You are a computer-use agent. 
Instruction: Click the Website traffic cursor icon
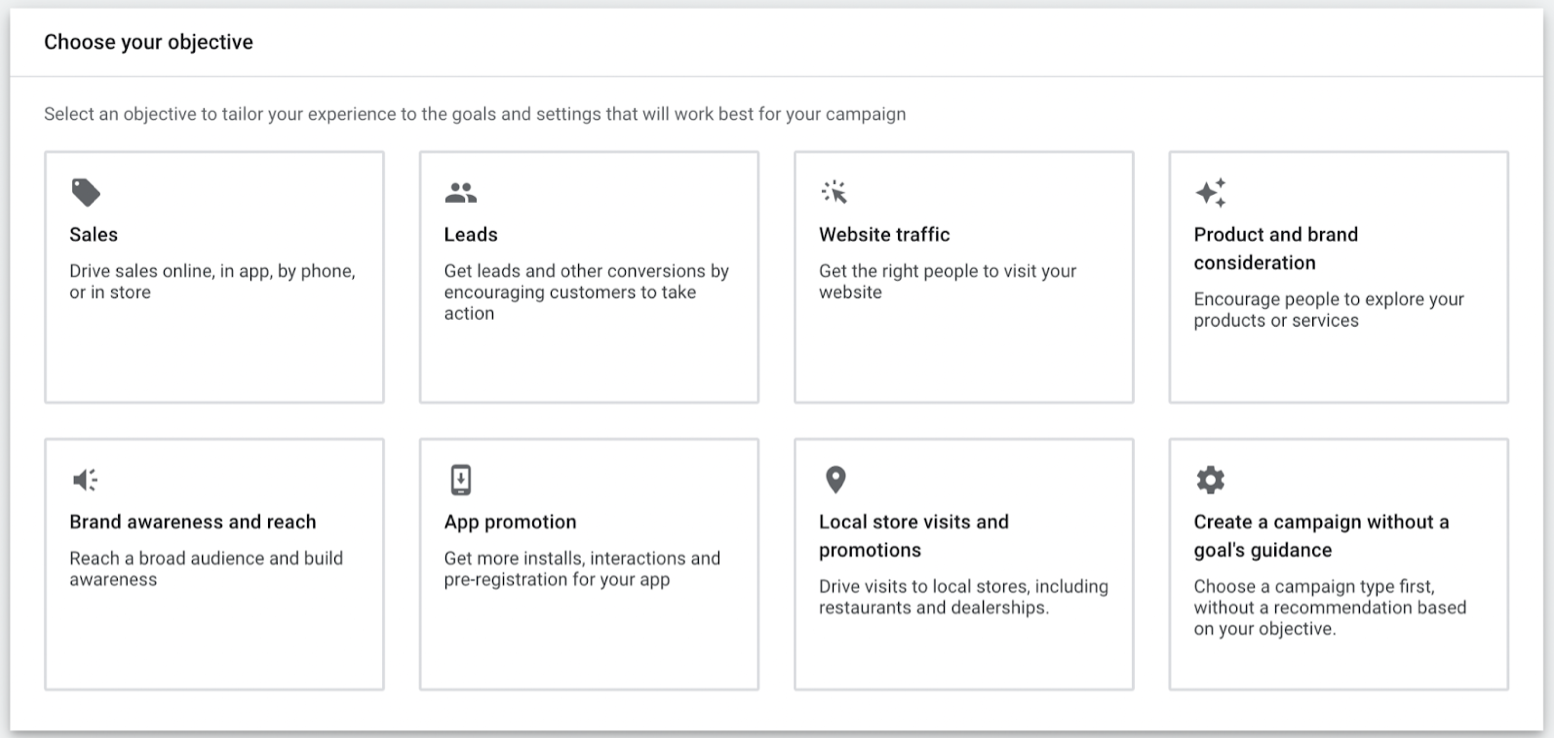(834, 192)
